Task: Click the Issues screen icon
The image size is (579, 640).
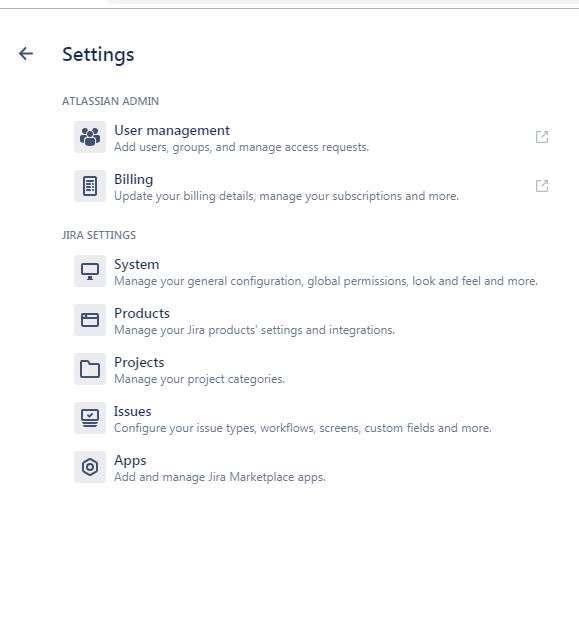Action: pyautogui.click(x=90, y=418)
